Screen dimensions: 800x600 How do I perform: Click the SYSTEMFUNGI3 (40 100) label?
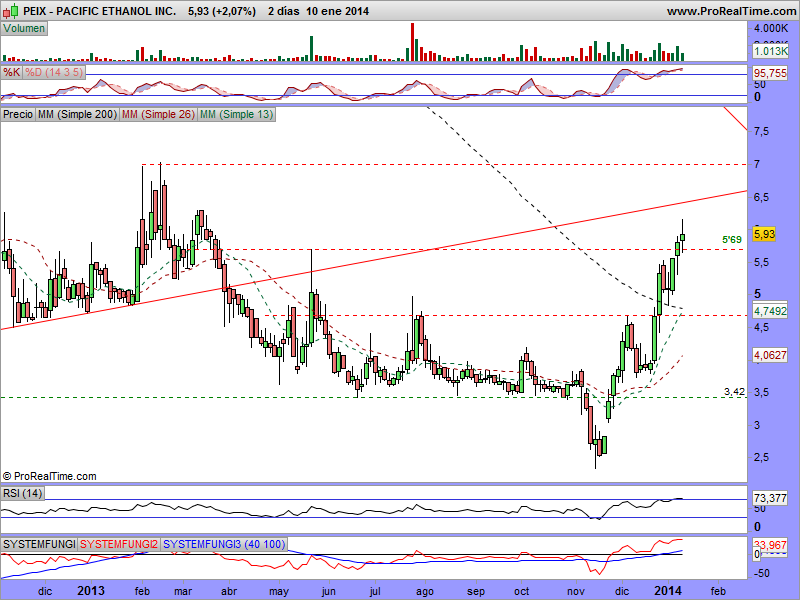[x=224, y=544]
